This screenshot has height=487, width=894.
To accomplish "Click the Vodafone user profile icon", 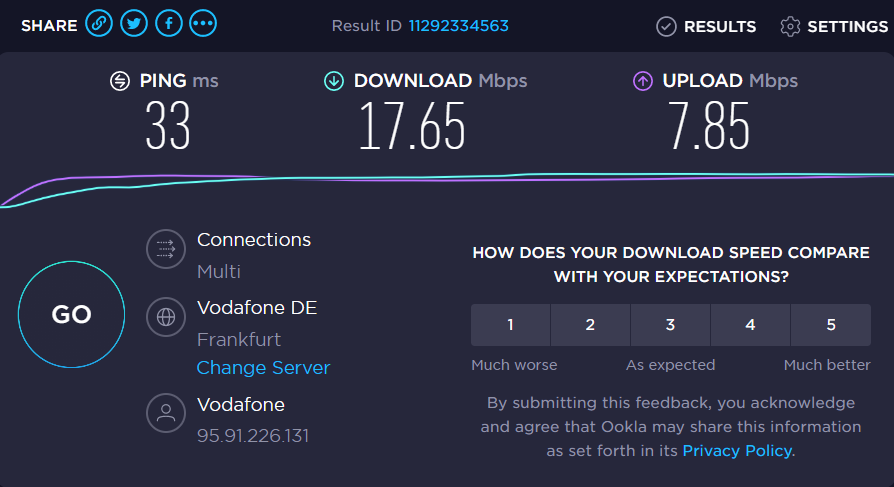I will pyautogui.click(x=166, y=412).
